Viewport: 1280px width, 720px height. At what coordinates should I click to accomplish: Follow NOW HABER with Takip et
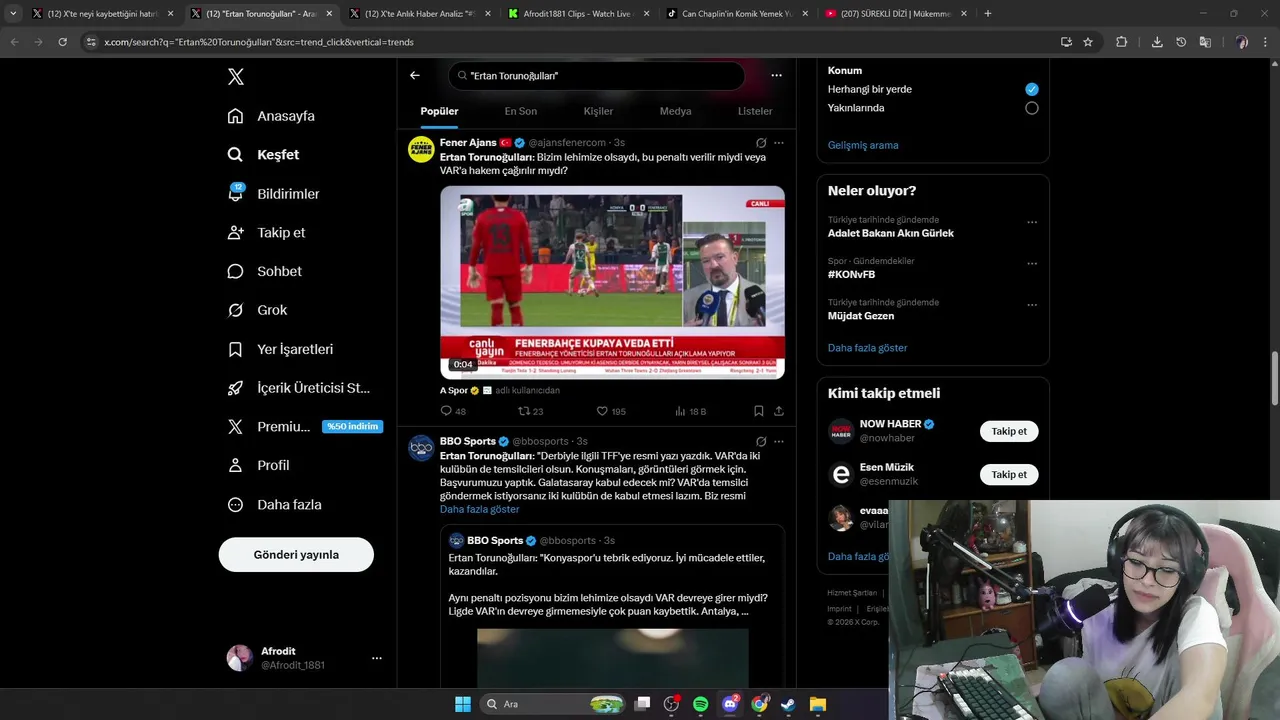(x=1009, y=431)
